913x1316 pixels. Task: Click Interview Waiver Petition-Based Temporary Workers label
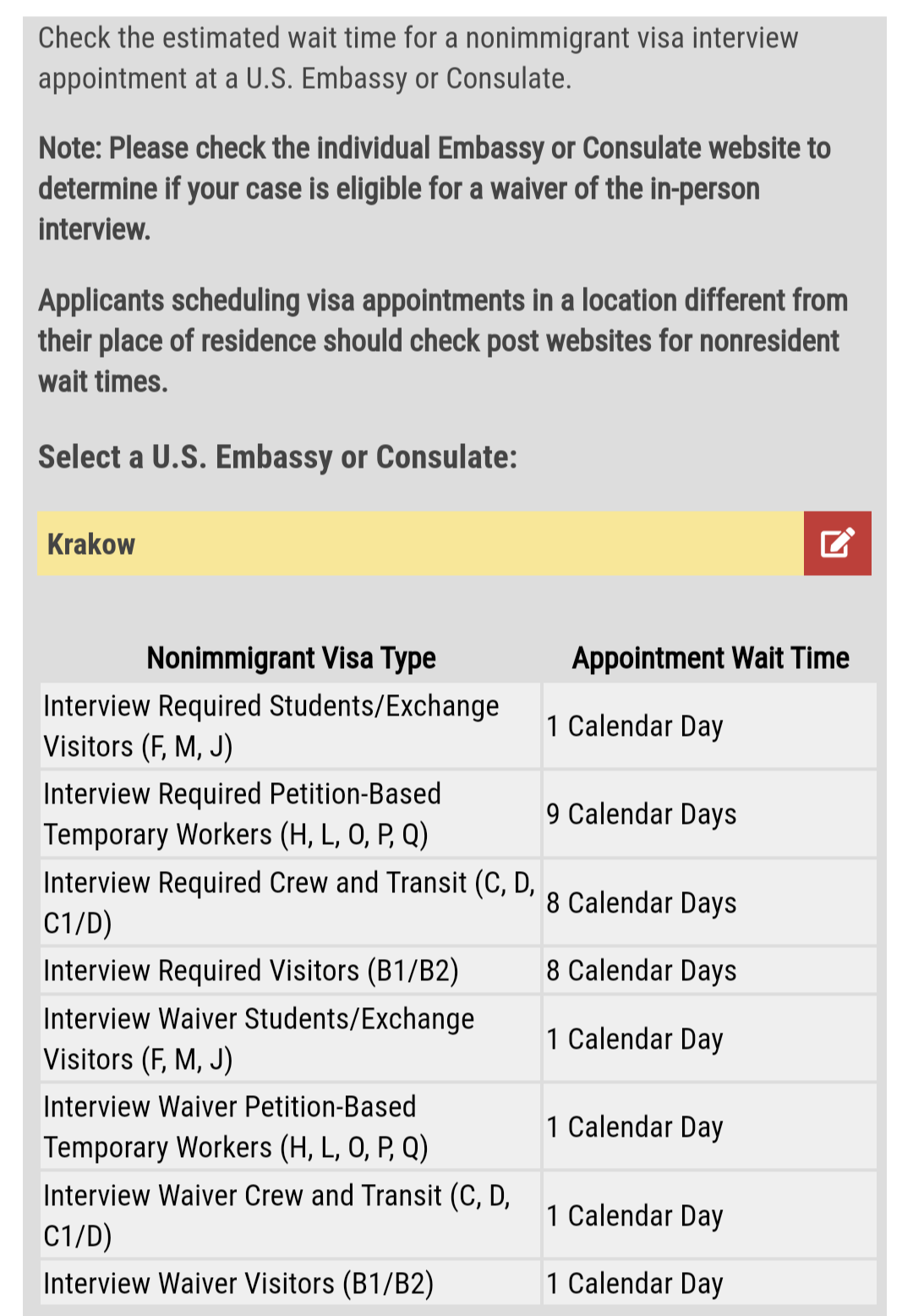pyautogui.click(x=236, y=1127)
